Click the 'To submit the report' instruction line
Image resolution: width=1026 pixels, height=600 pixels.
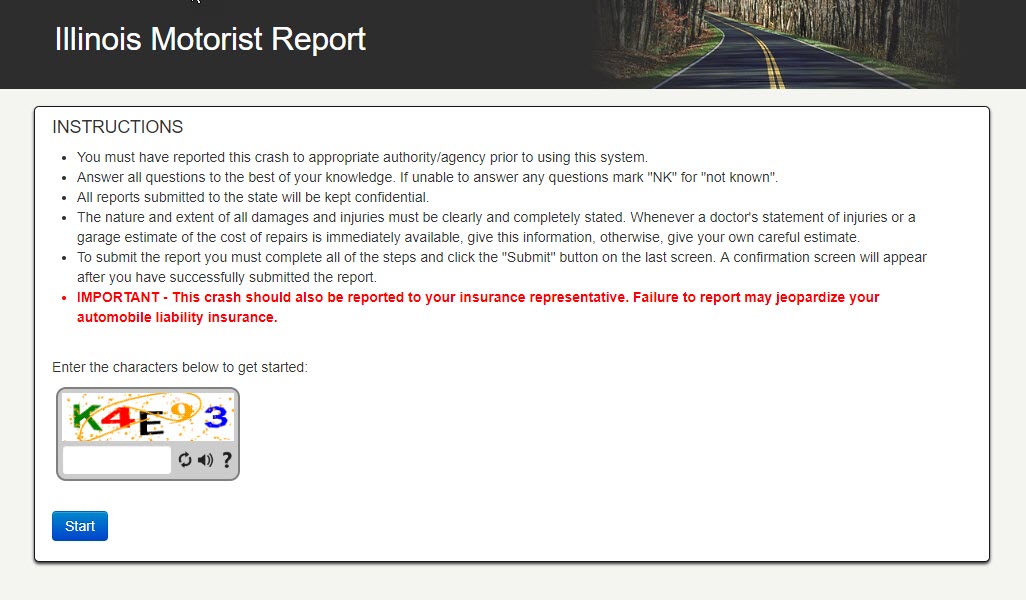(x=501, y=267)
